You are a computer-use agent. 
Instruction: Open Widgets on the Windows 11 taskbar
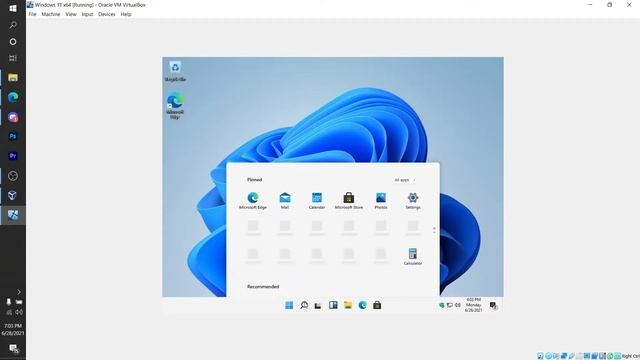(x=333, y=305)
